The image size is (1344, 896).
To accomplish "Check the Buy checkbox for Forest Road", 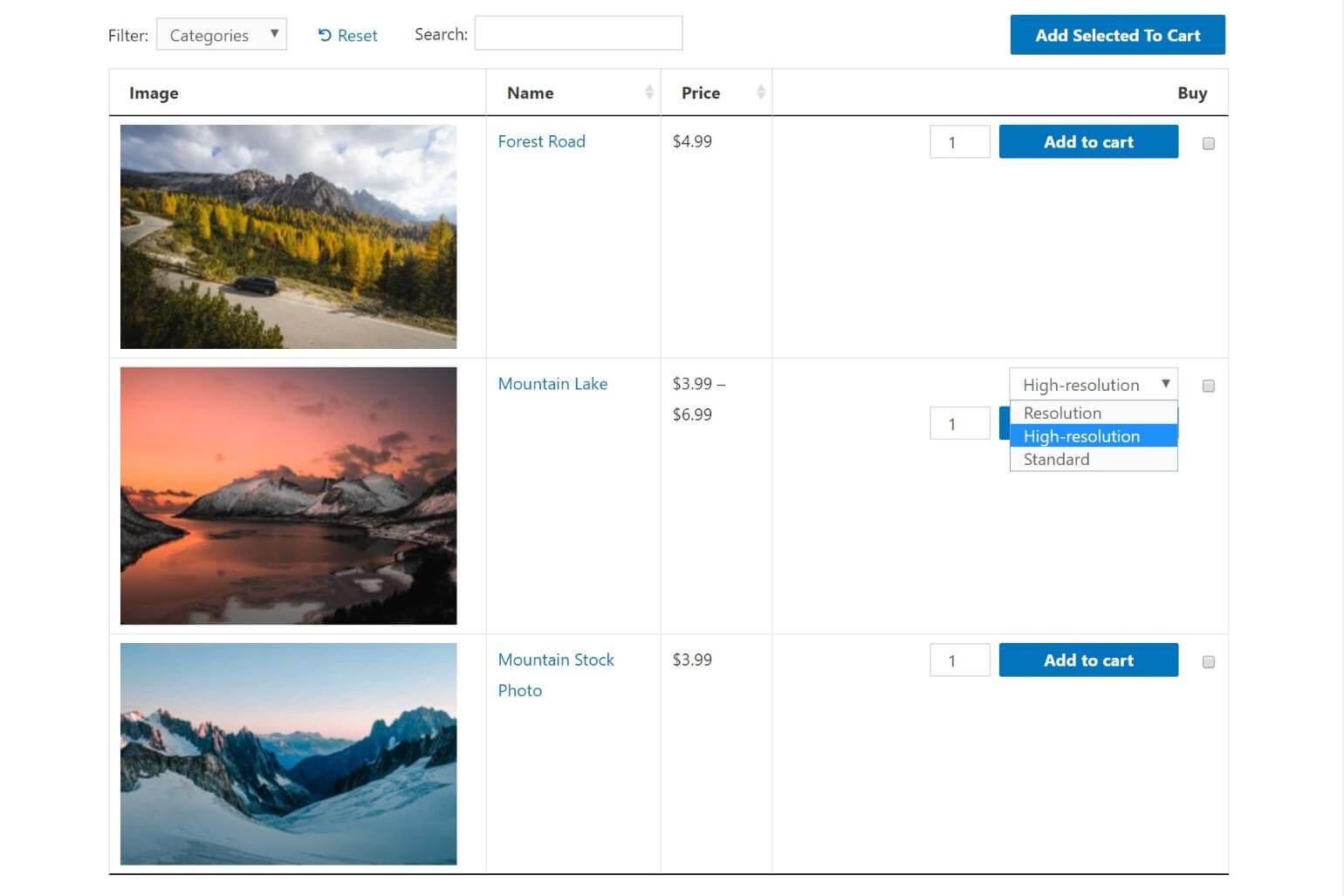I will tap(1209, 143).
